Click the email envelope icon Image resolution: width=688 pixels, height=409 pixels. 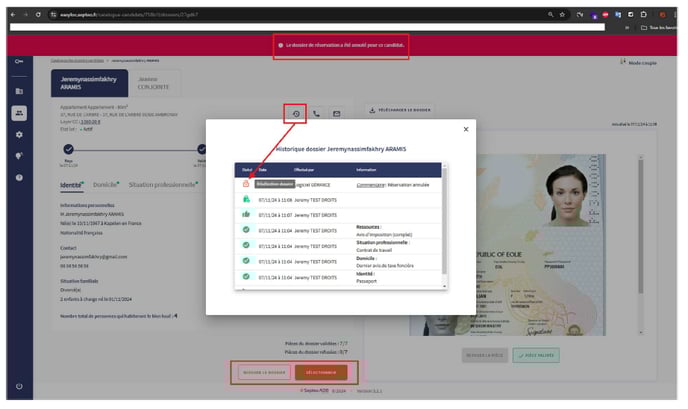pyautogui.click(x=336, y=113)
